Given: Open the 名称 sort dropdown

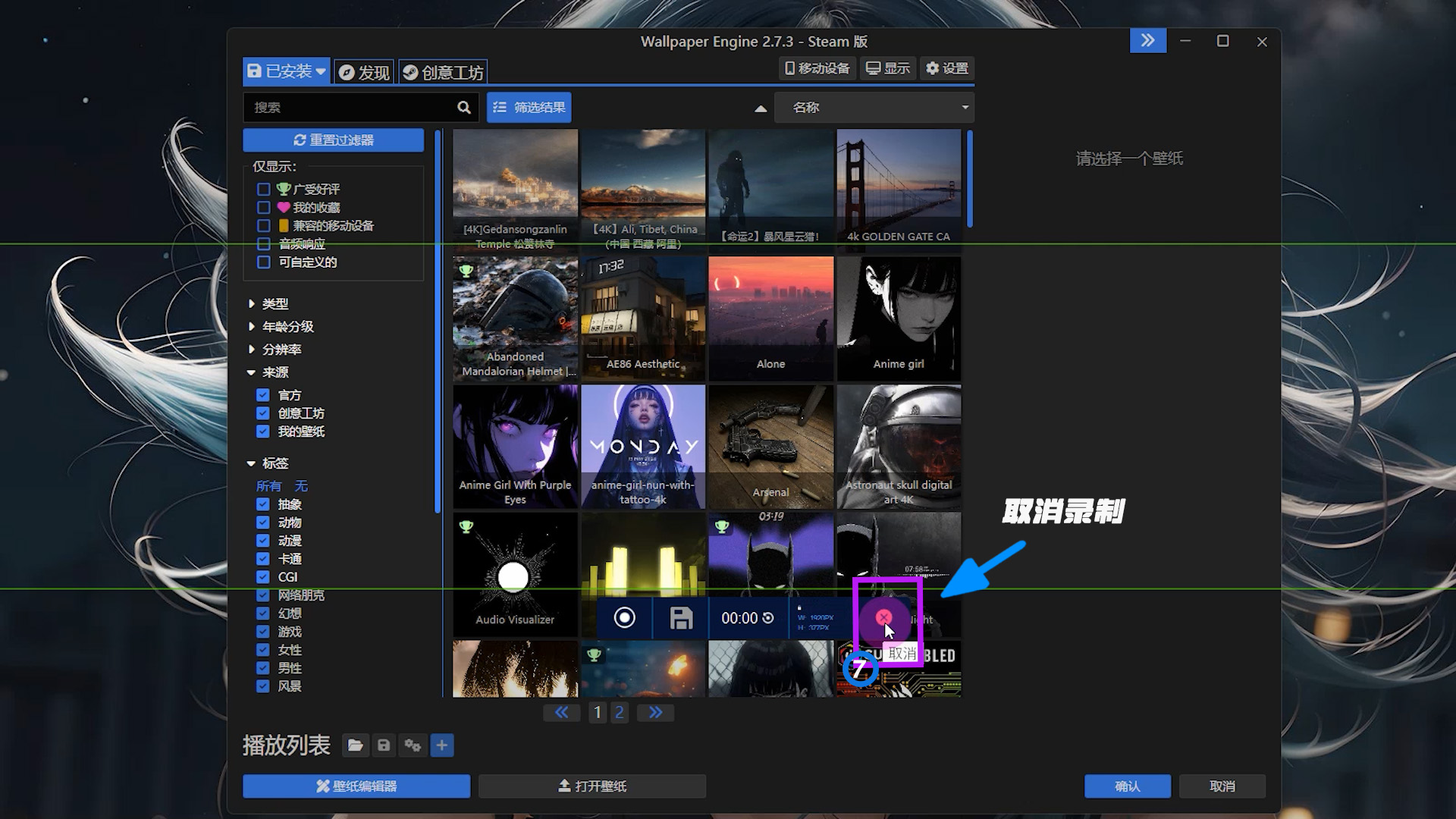Looking at the screenshot, I should click(x=874, y=108).
